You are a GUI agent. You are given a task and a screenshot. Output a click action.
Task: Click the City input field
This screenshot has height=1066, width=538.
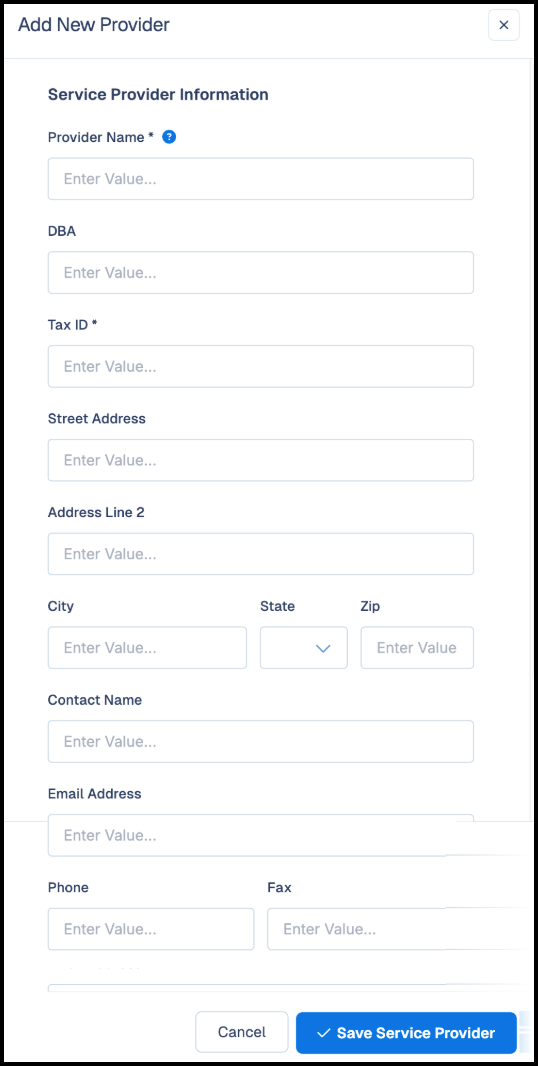(x=147, y=648)
